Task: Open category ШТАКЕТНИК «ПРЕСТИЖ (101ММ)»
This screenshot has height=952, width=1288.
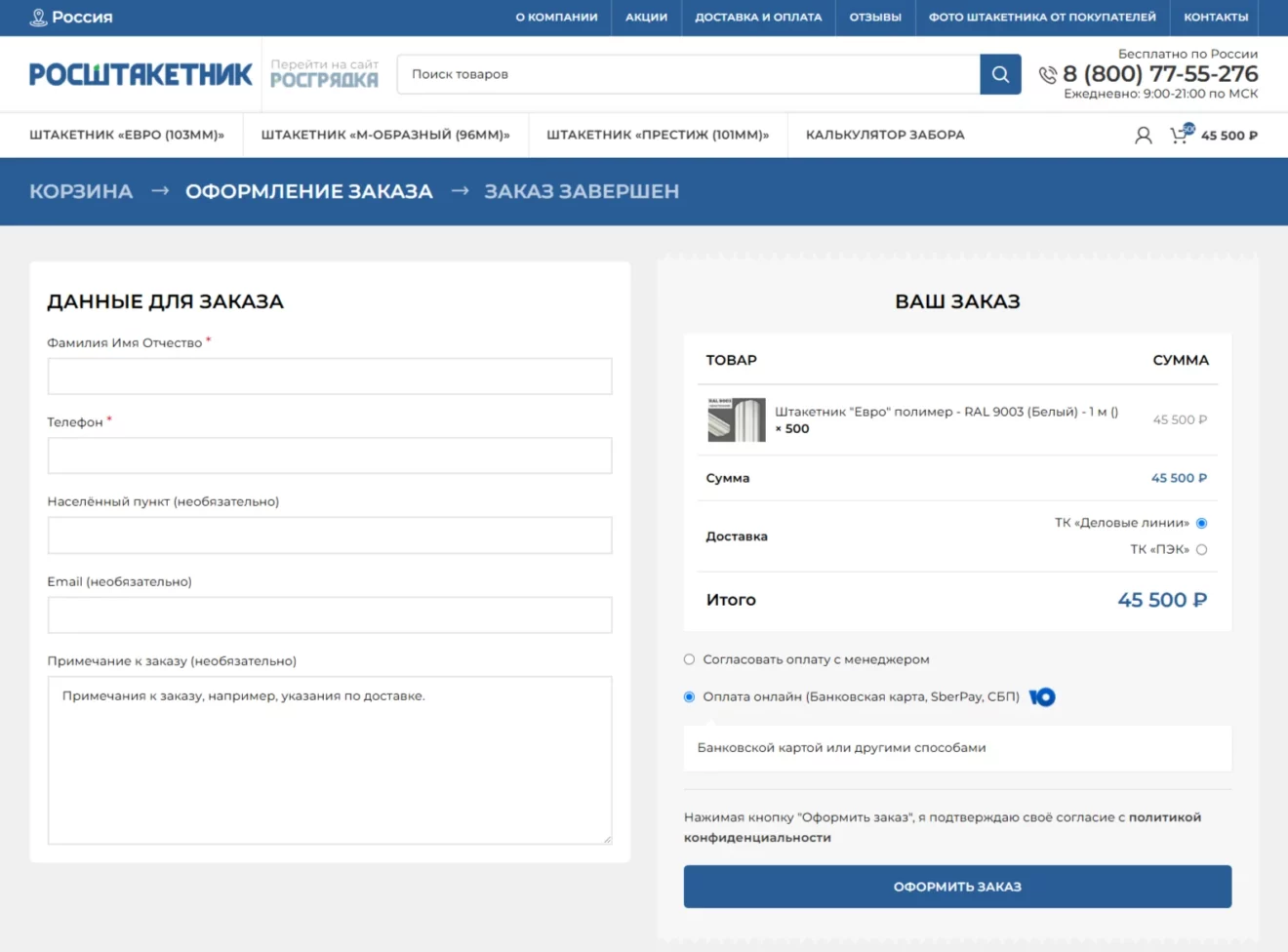Action: [658, 135]
